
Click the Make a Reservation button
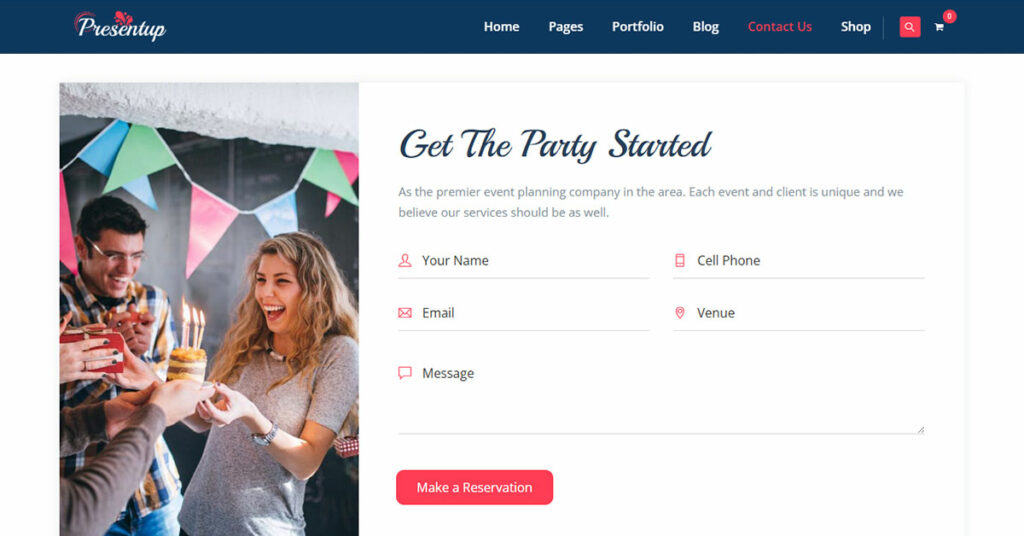click(475, 487)
